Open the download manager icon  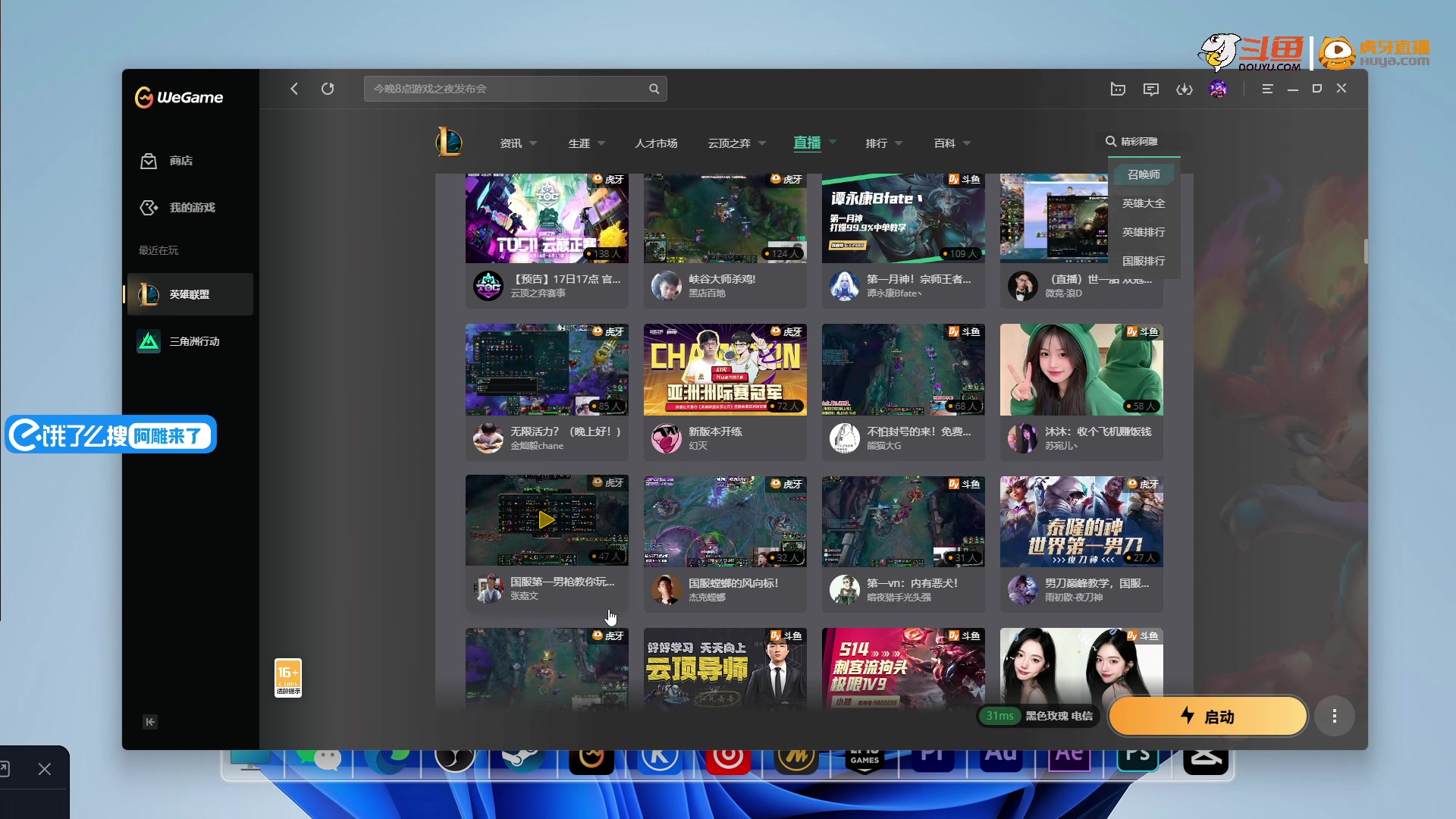[1185, 89]
